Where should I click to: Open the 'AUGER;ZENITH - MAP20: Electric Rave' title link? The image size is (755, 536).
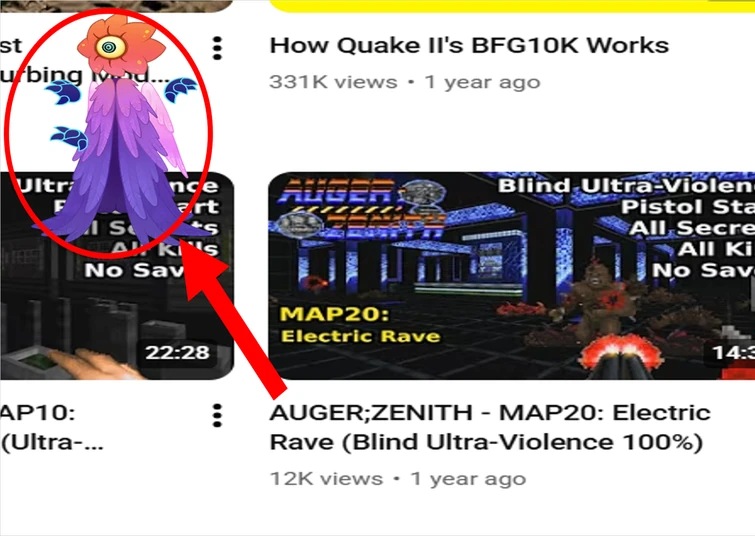pyautogui.click(x=490, y=427)
